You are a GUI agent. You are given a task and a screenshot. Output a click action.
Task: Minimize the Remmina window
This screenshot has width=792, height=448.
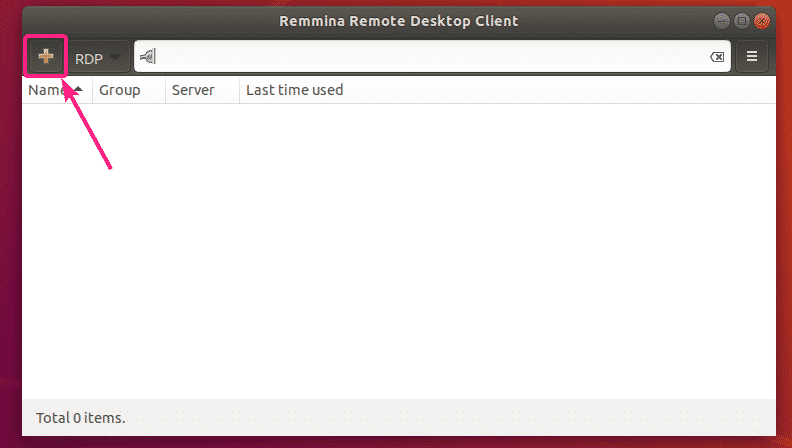[x=721, y=20]
